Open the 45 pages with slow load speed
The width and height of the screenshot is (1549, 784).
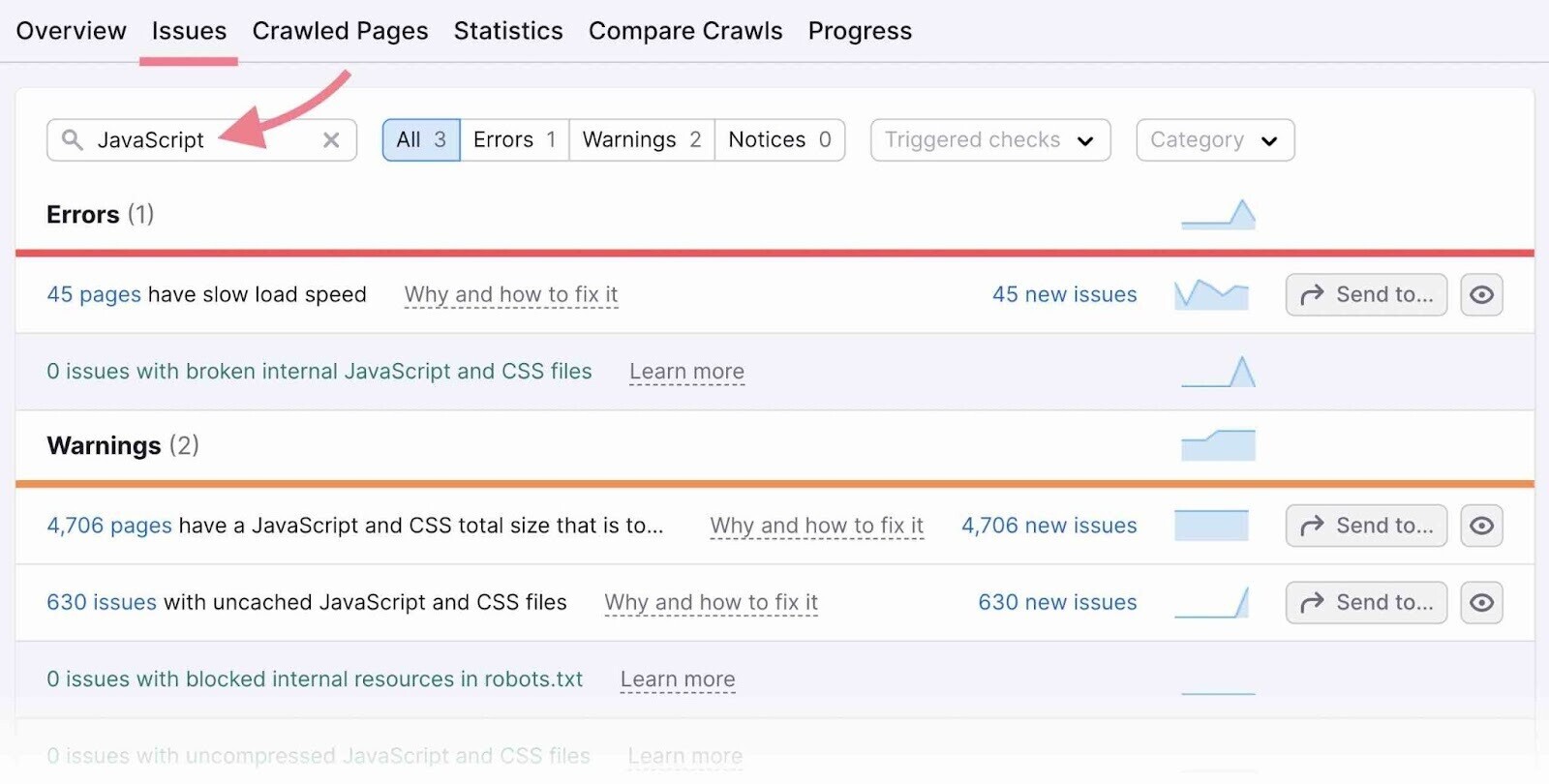pyautogui.click(x=93, y=294)
